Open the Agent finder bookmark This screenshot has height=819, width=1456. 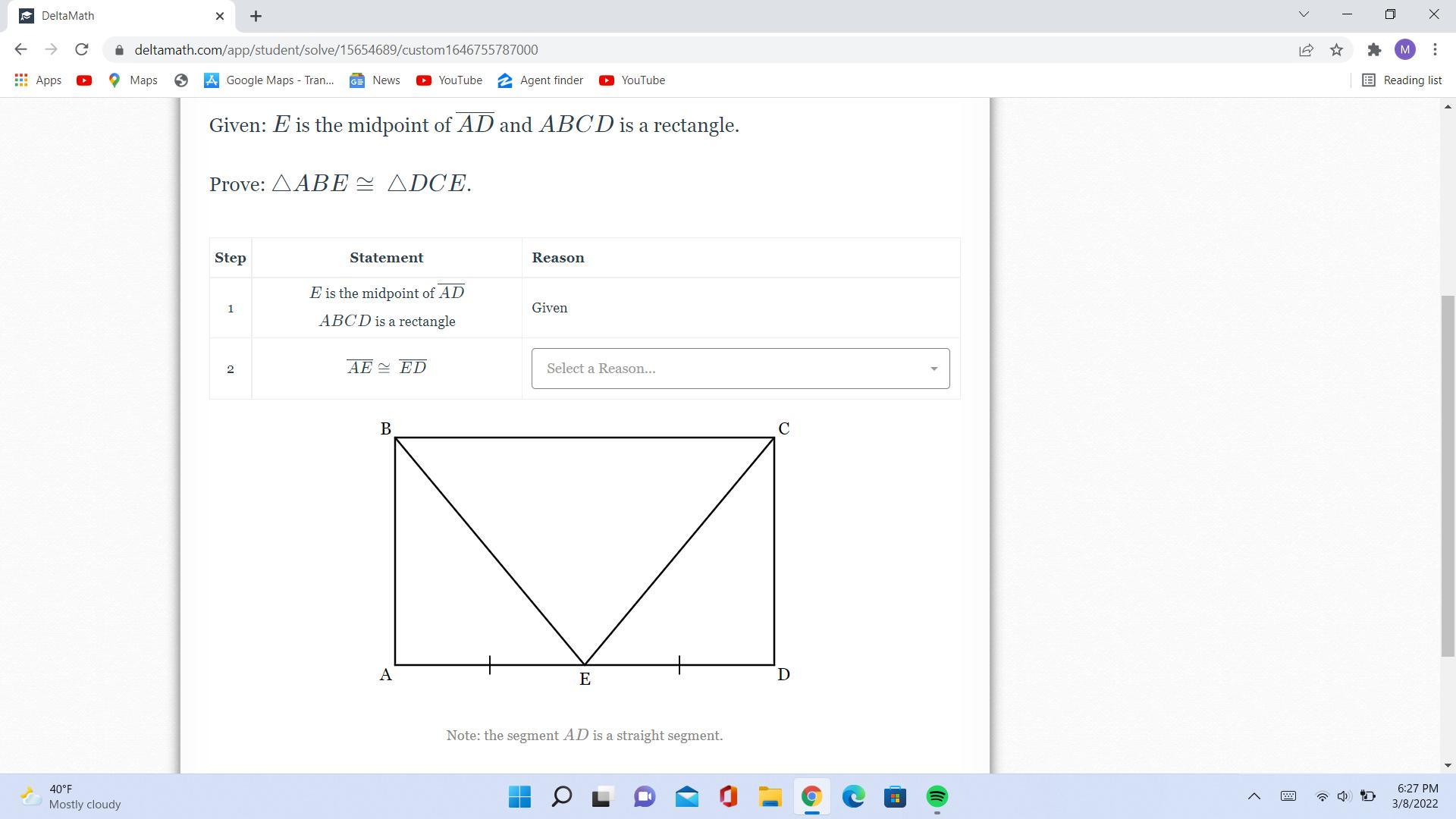(541, 80)
